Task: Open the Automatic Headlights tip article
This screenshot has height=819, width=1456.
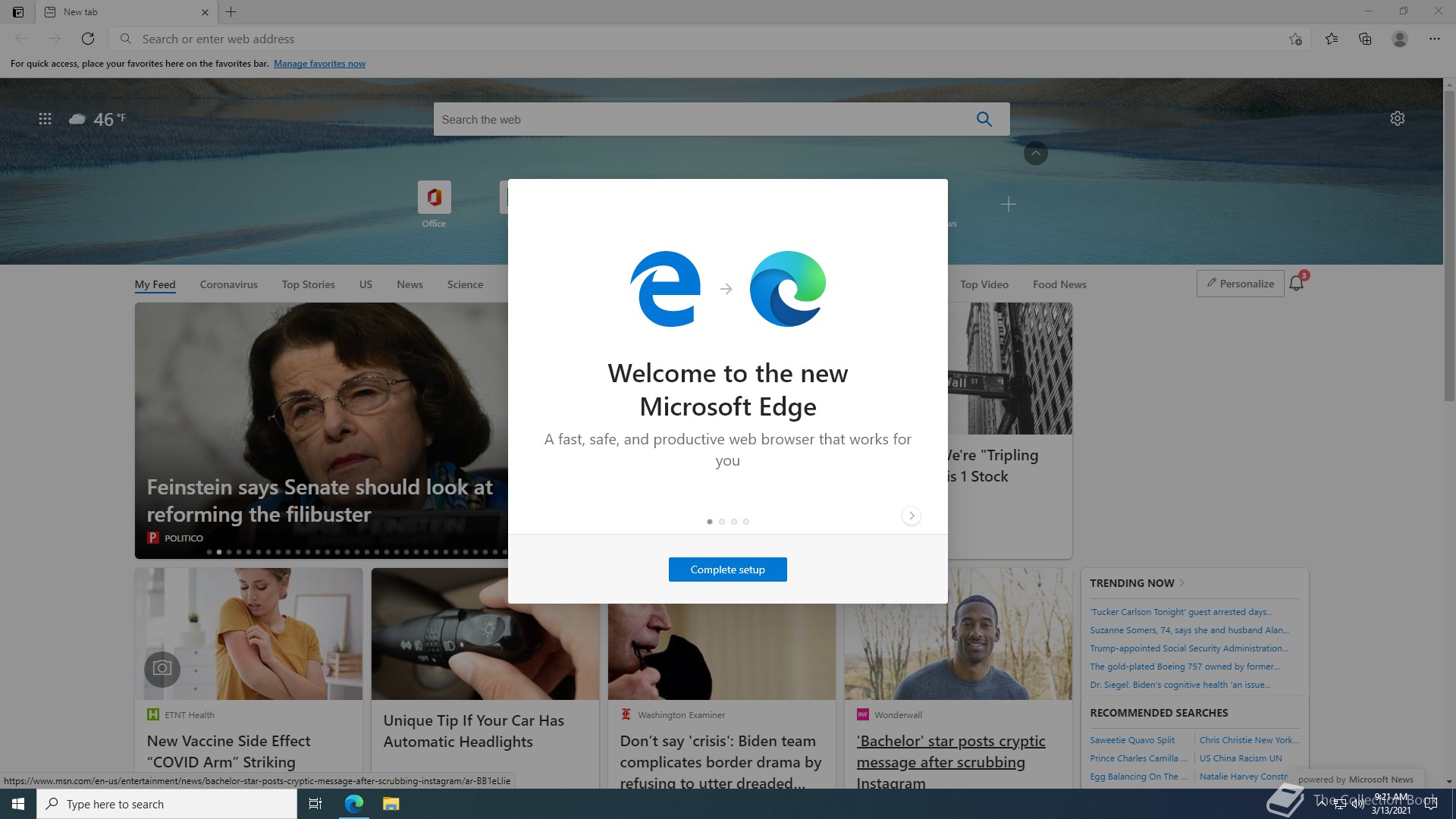Action: [x=473, y=731]
